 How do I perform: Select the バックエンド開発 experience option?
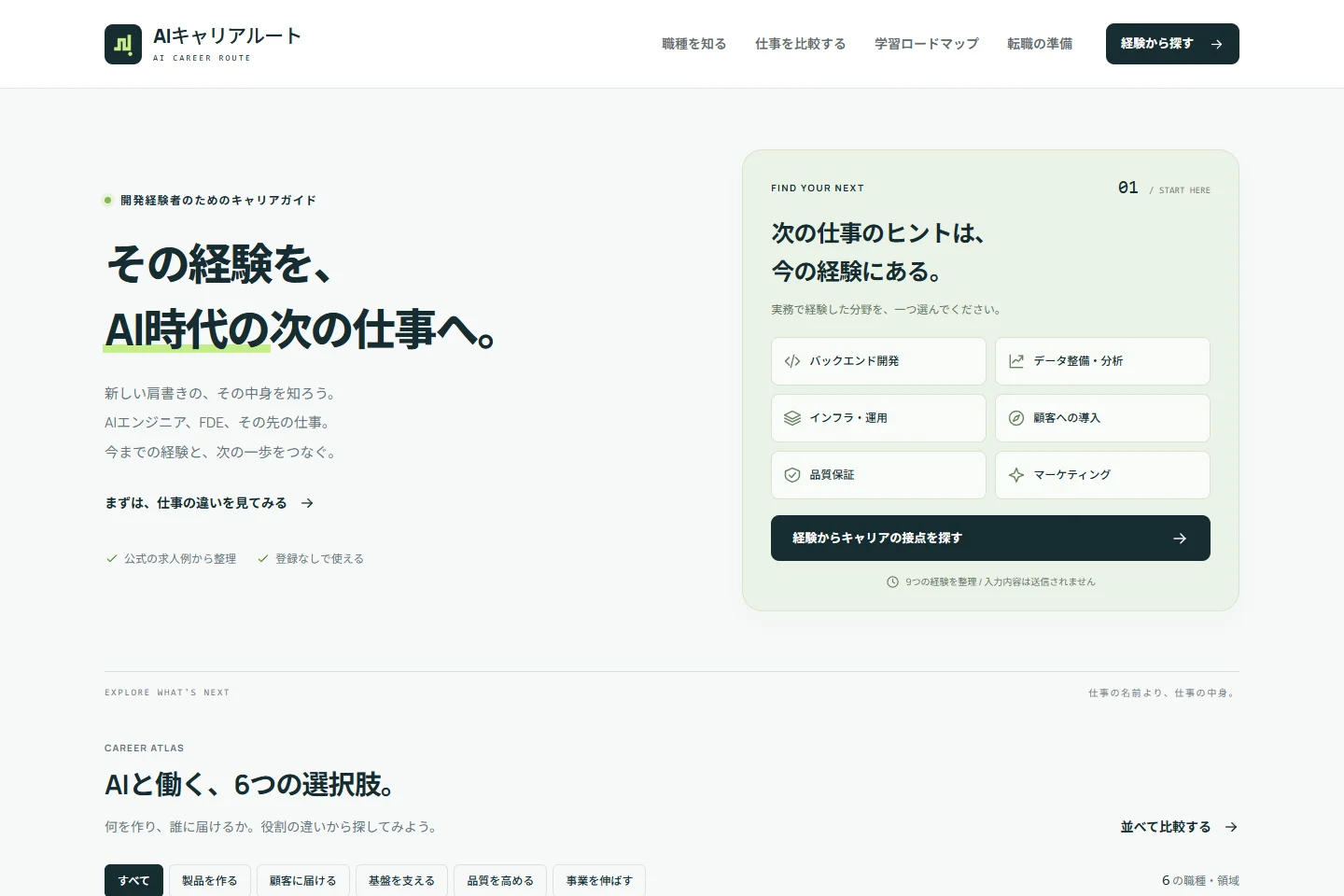(878, 361)
